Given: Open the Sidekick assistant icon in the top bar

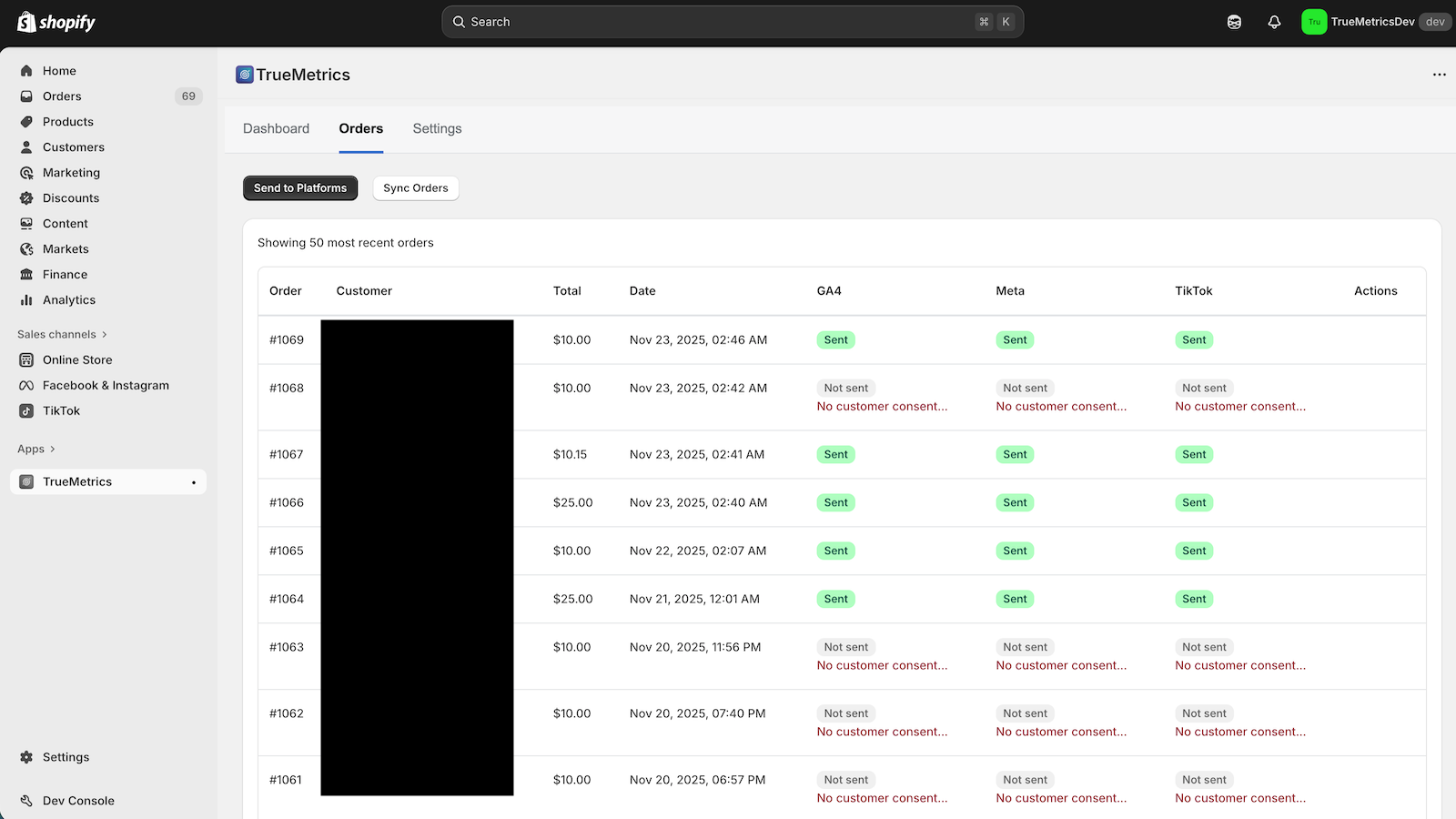Looking at the screenshot, I should tap(1234, 22).
